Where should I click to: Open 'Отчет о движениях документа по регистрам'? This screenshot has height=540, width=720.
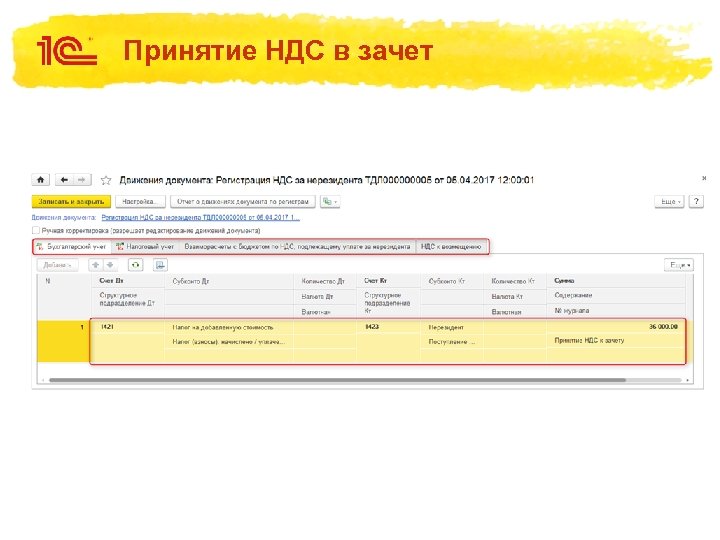coord(242,202)
